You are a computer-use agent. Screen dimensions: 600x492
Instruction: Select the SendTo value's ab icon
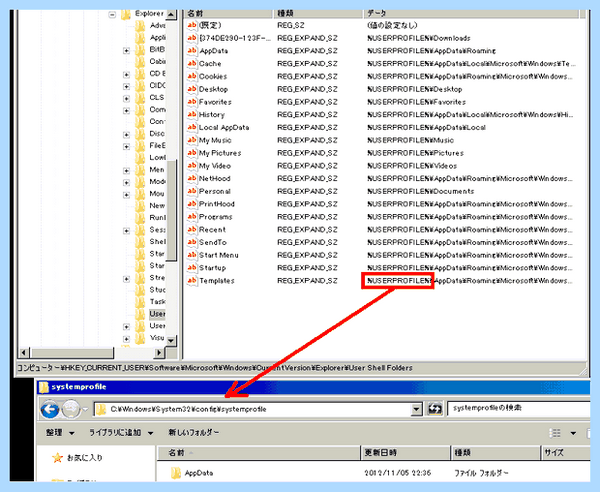coord(192,242)
